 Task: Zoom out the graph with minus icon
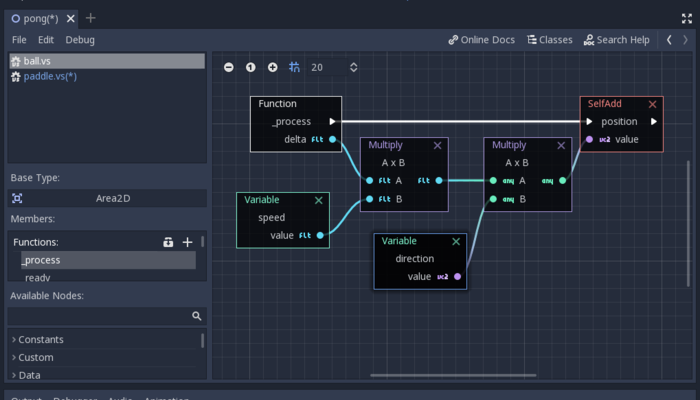pos(229,67)
